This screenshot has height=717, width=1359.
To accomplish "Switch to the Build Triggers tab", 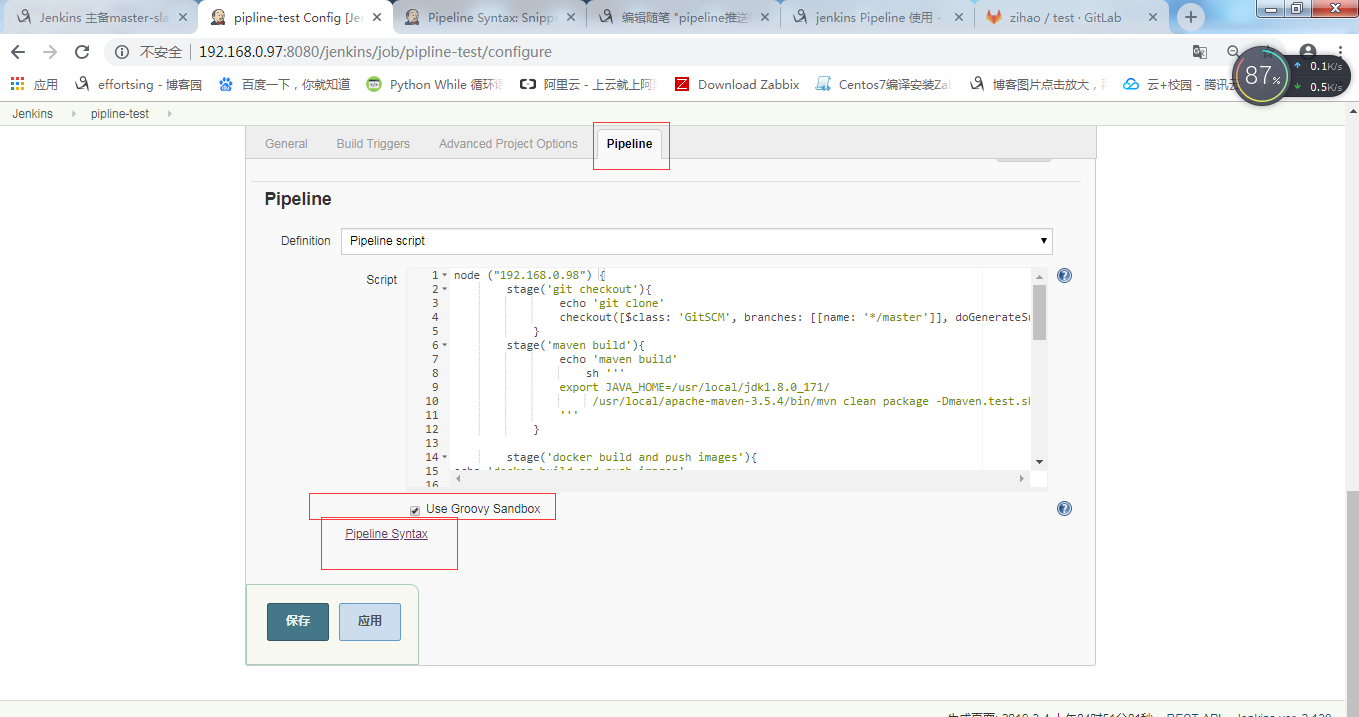I will [373, 144].
